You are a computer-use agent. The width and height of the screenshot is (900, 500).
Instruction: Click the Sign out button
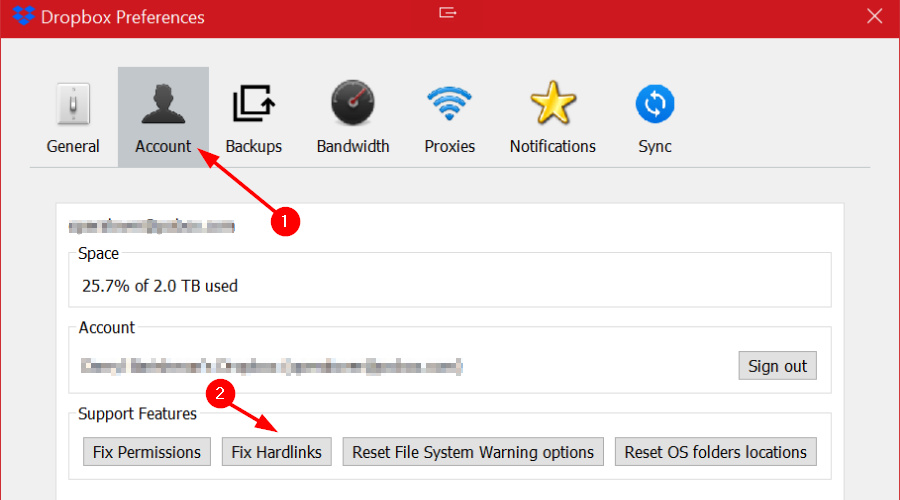click(777, 366)
